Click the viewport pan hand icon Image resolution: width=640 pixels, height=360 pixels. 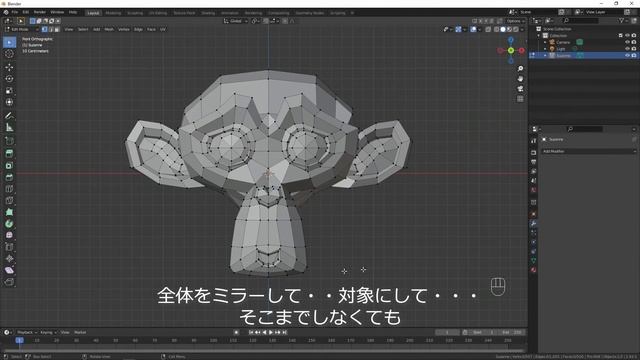(x=520, y=79)
